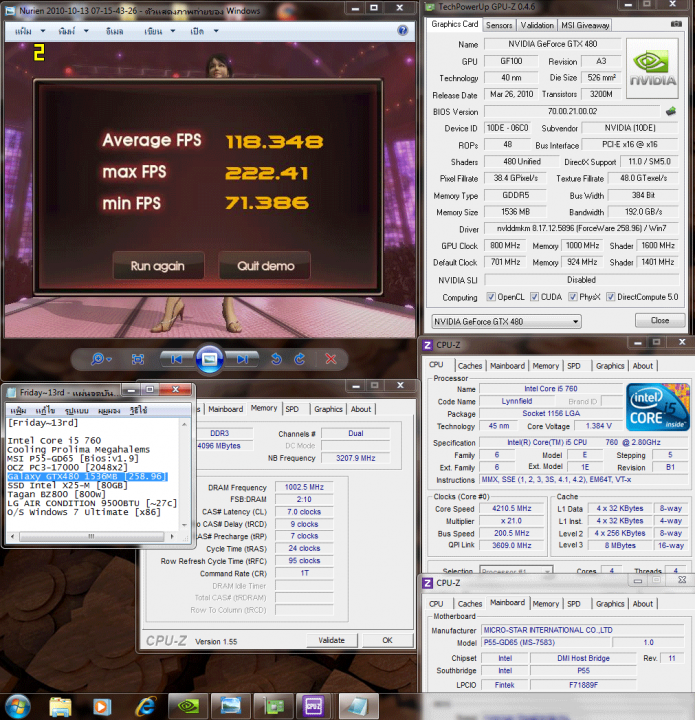Image resolution: width=695 pixels, height=720 pixels.
Task: Click the DRAM Frequency 1002.5 MHz value
Action: tap(304, 487)
